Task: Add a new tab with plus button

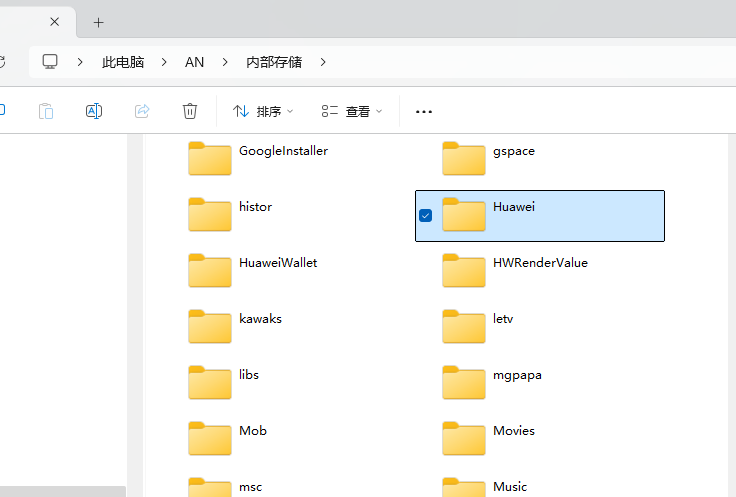Action: click(x=98, y=23)
